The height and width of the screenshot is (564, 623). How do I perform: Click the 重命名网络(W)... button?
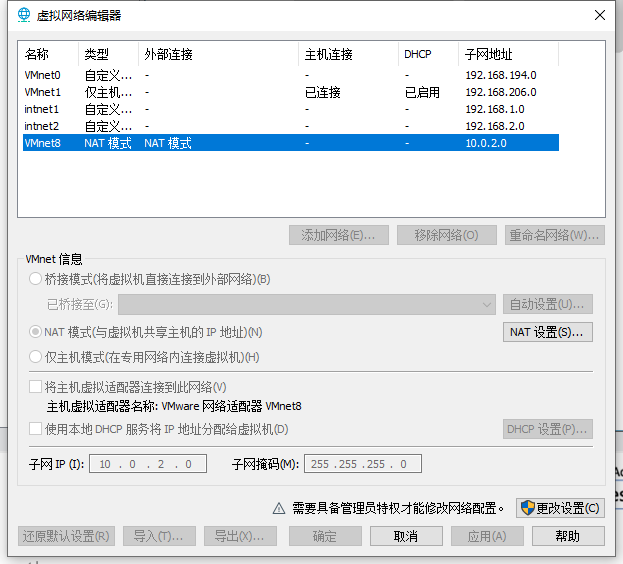pos(555,235)
